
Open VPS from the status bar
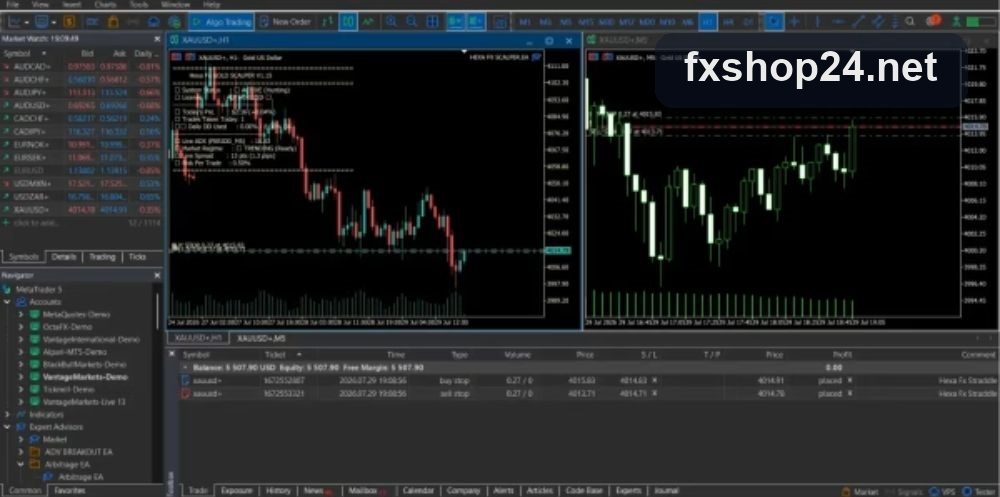[943, 491]
